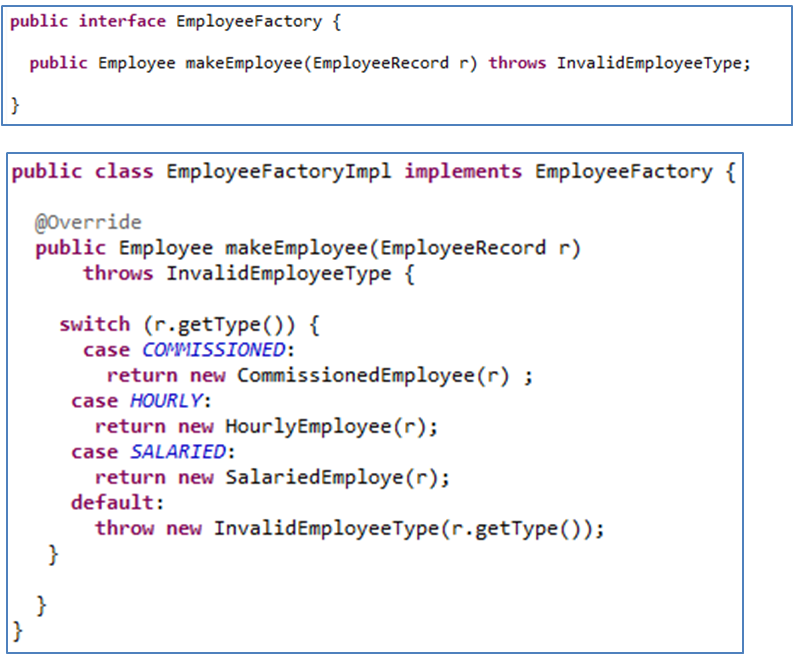Viewport: 794px width, 658px height.
Task: Click the class keyword in the lower snippet
Action: pyautogui.click(x=124, y=172)
